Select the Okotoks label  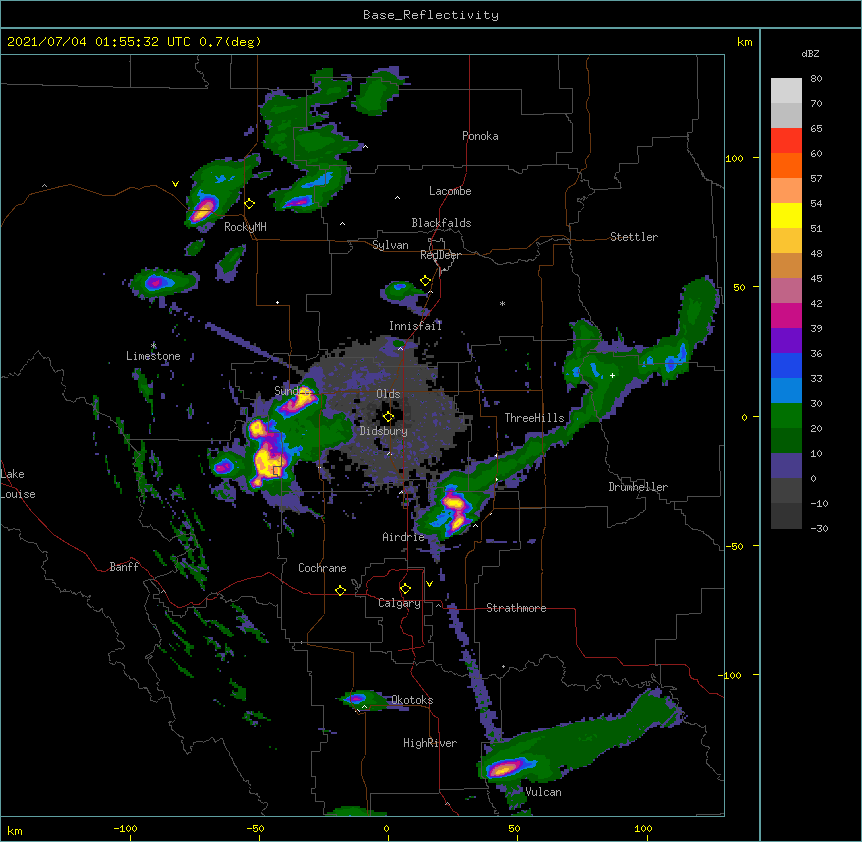pos(412,700)
